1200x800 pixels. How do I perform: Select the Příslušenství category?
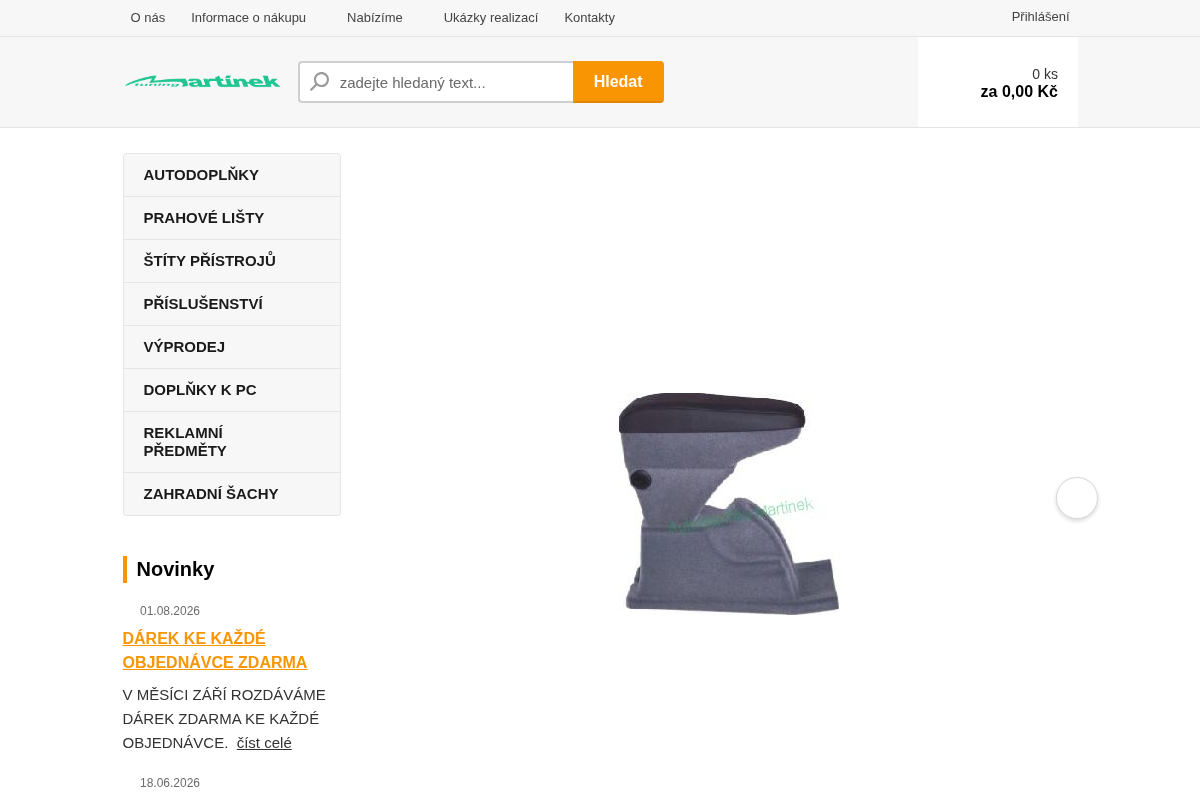[232, 304]
